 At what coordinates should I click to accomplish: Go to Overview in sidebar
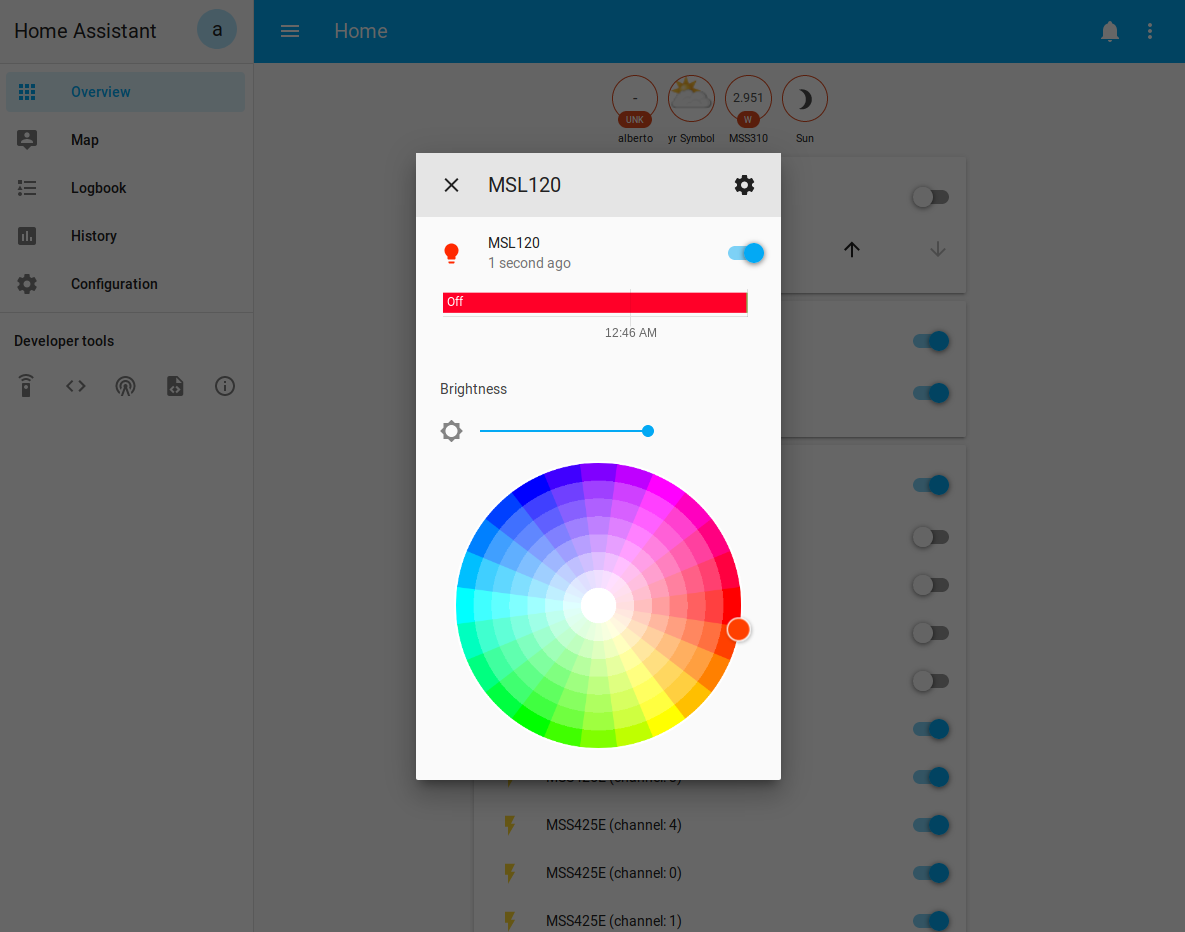tap(125, 92)
